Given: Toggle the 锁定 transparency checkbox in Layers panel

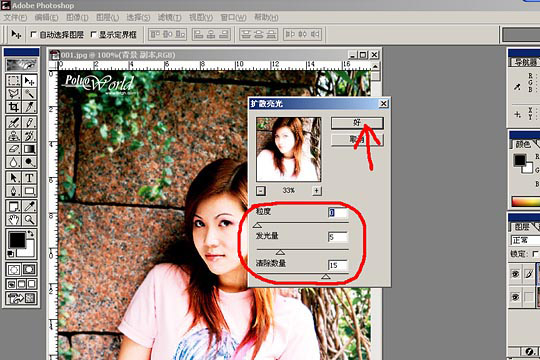Looking at the screenshot, I should (x=535, y=254).
